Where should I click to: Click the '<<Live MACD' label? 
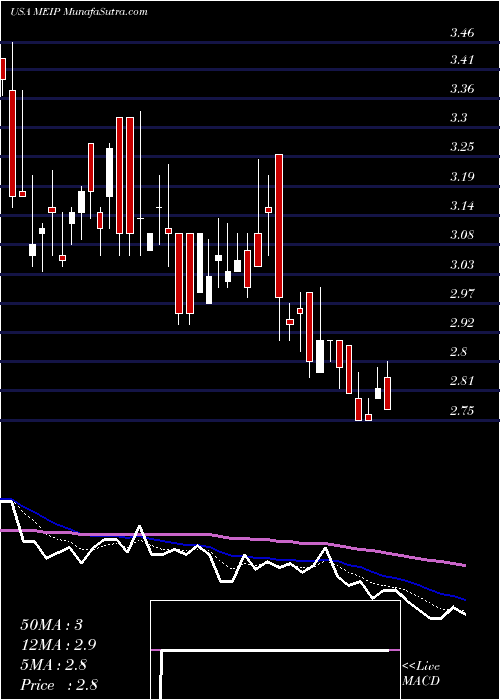[421, 674]
